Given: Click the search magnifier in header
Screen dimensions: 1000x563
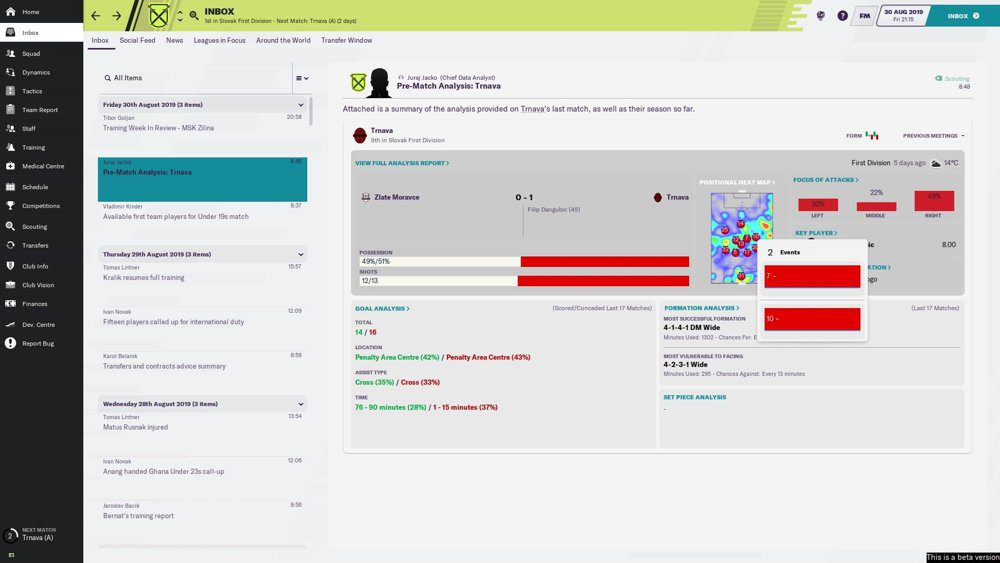Looking at the screenshot, I should click(x=194, y=15).
